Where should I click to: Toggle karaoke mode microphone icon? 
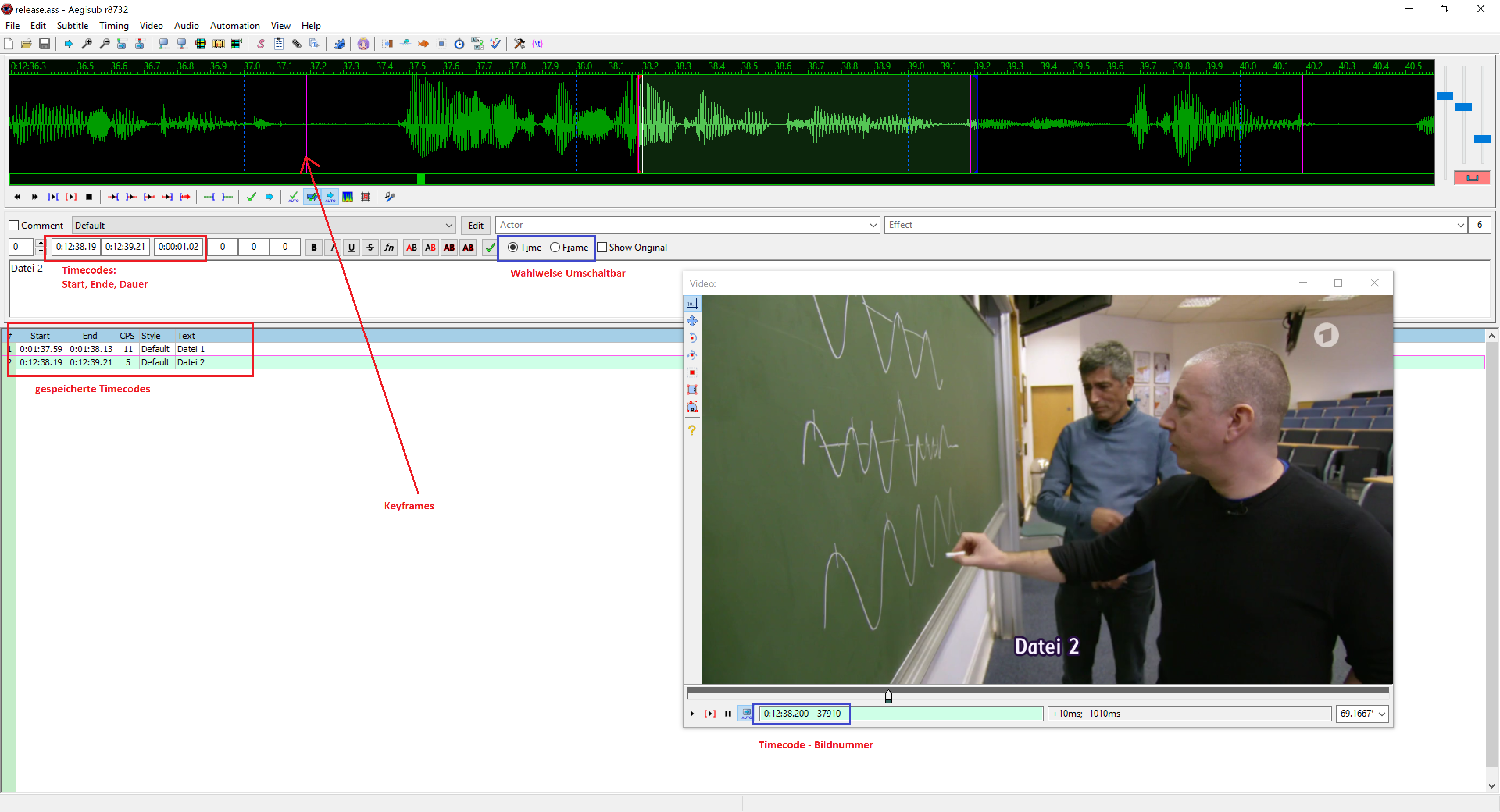(389, 197)
